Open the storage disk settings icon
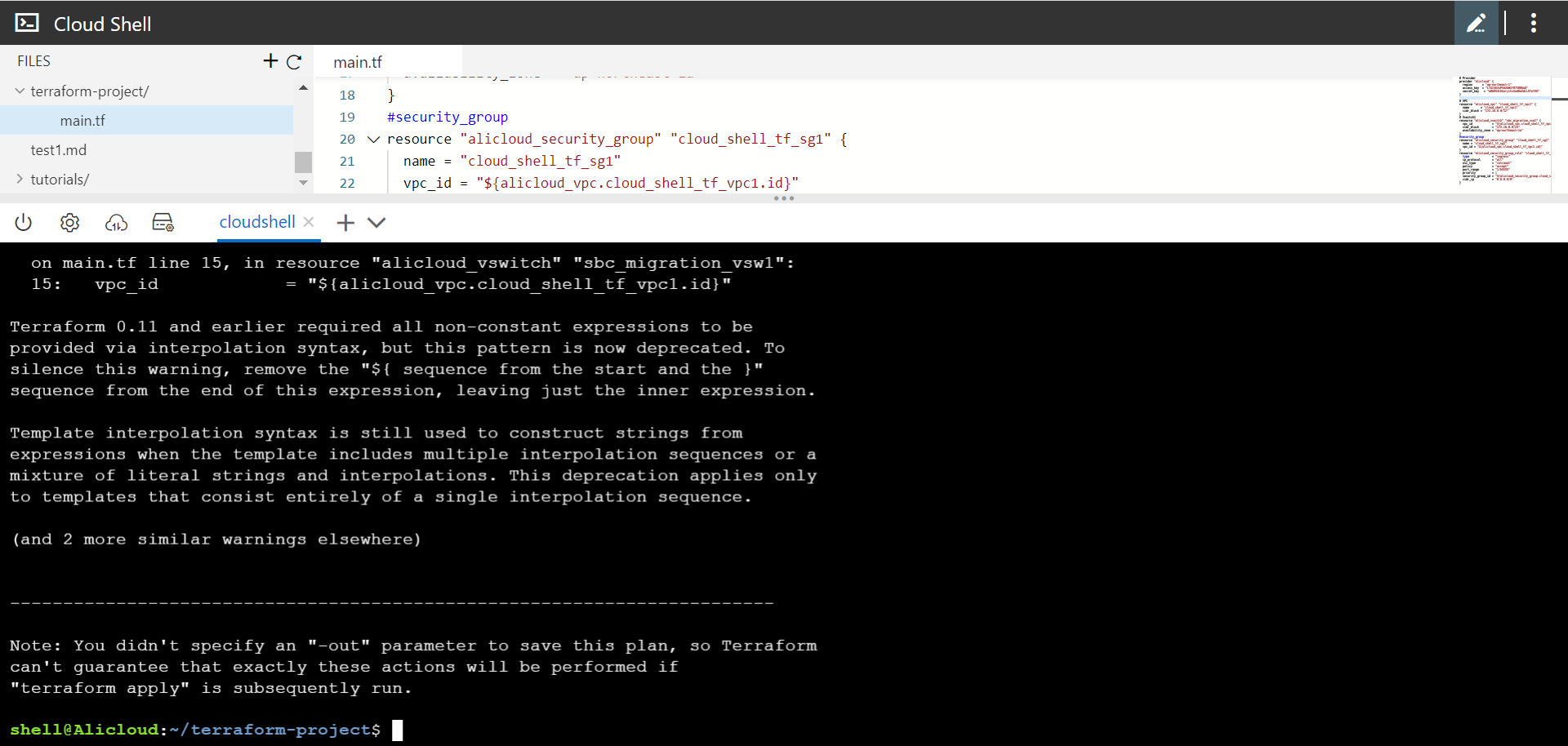1568x746 pixels. (x=163, y=222)
